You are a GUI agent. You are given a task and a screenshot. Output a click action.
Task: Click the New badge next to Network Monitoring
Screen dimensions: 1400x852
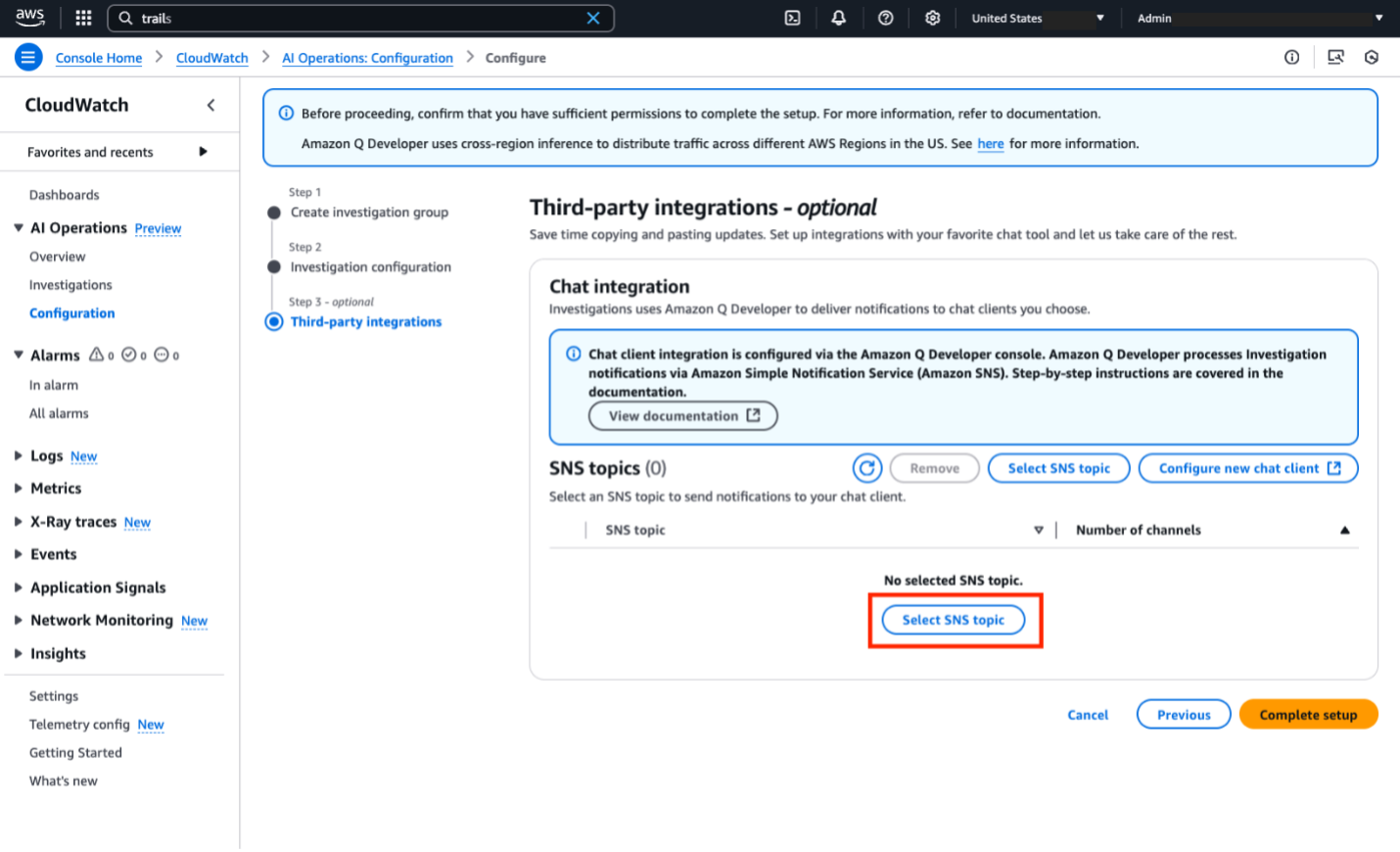194,621
